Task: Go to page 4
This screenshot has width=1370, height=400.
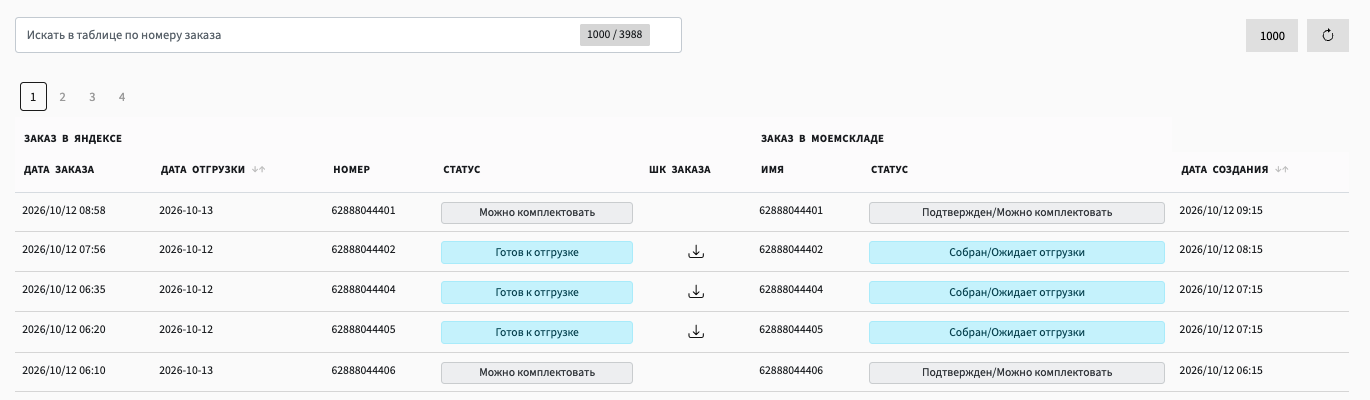Action: (x=122, y=97)
